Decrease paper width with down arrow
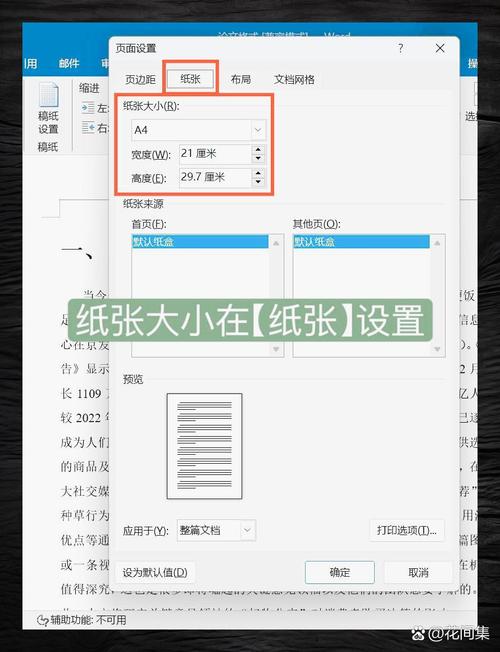This screenshot has width=500, height=652. pos(258,158)
